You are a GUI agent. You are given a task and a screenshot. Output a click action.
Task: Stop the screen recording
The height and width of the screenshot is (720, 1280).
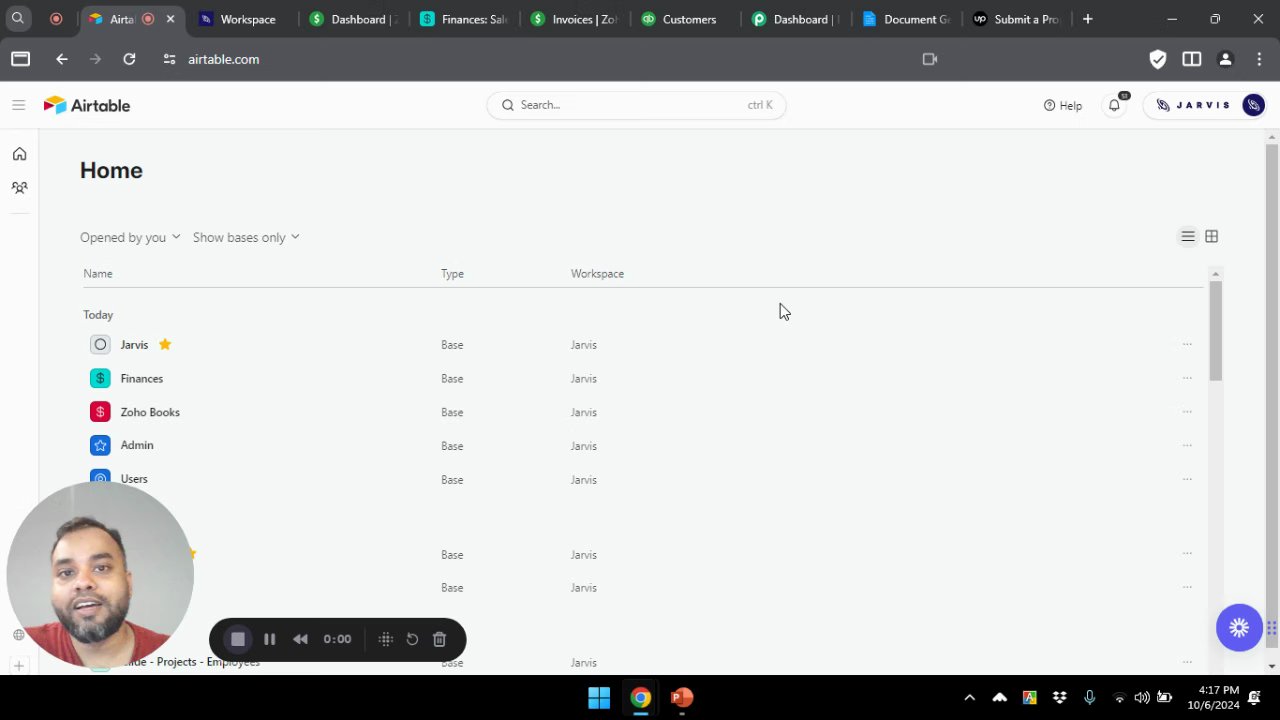point(238,639)
